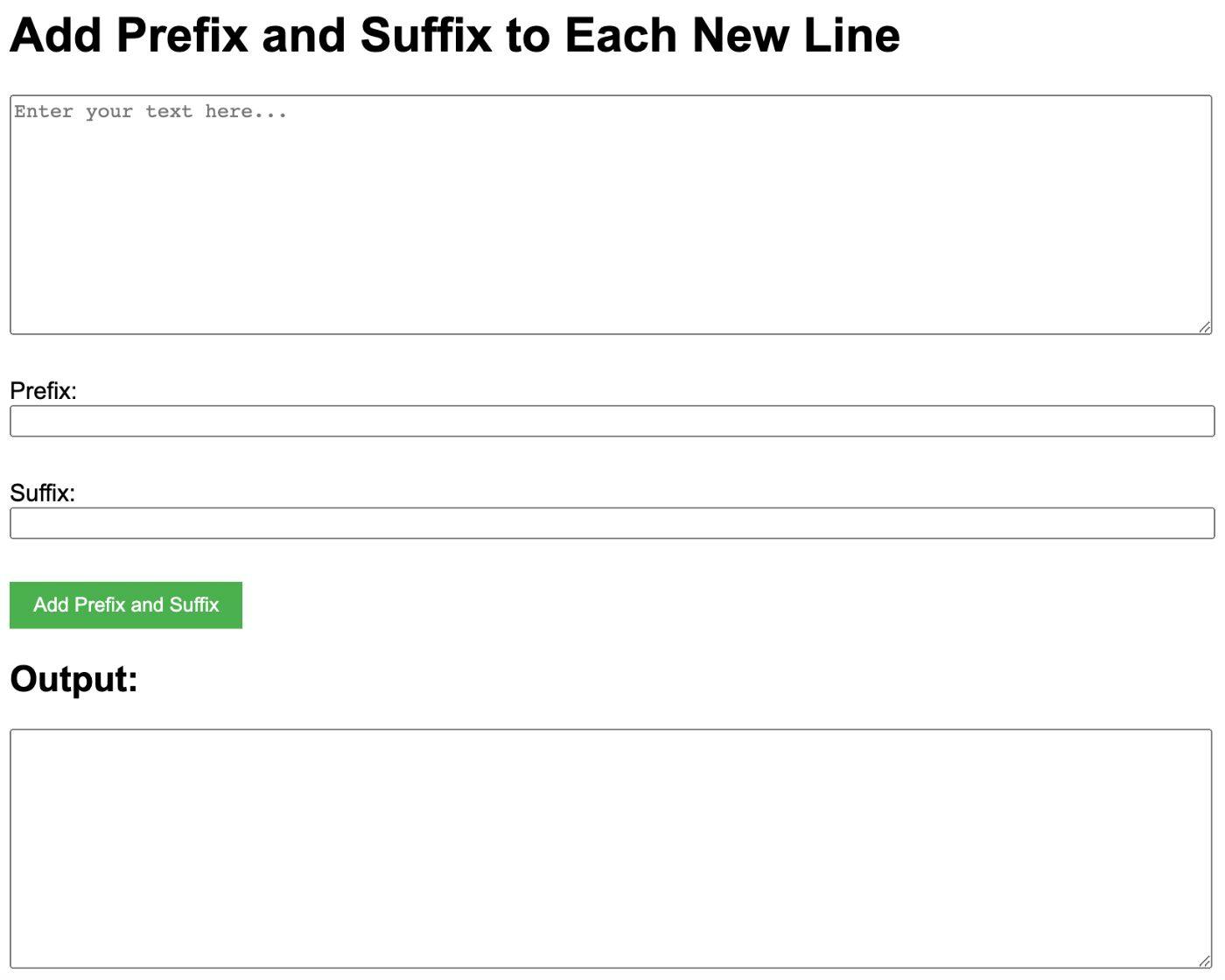Click the 'Enter your text here' textarea

point(612,210)
